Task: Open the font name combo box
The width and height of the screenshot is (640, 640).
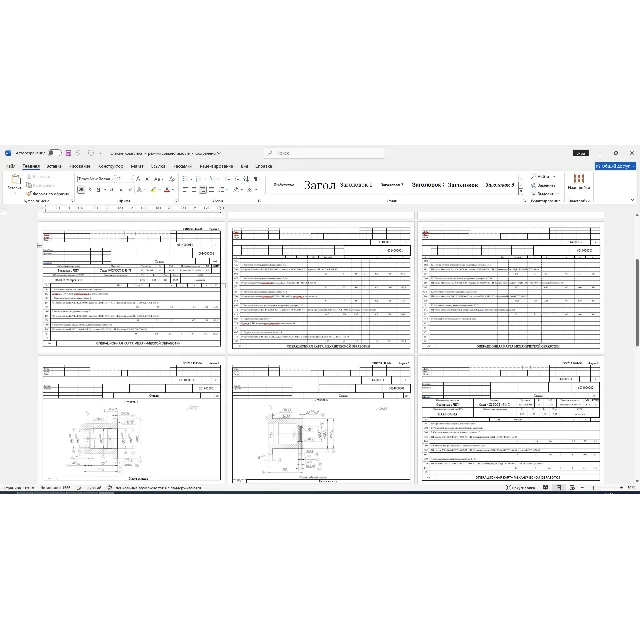Action: pos(94,179)
